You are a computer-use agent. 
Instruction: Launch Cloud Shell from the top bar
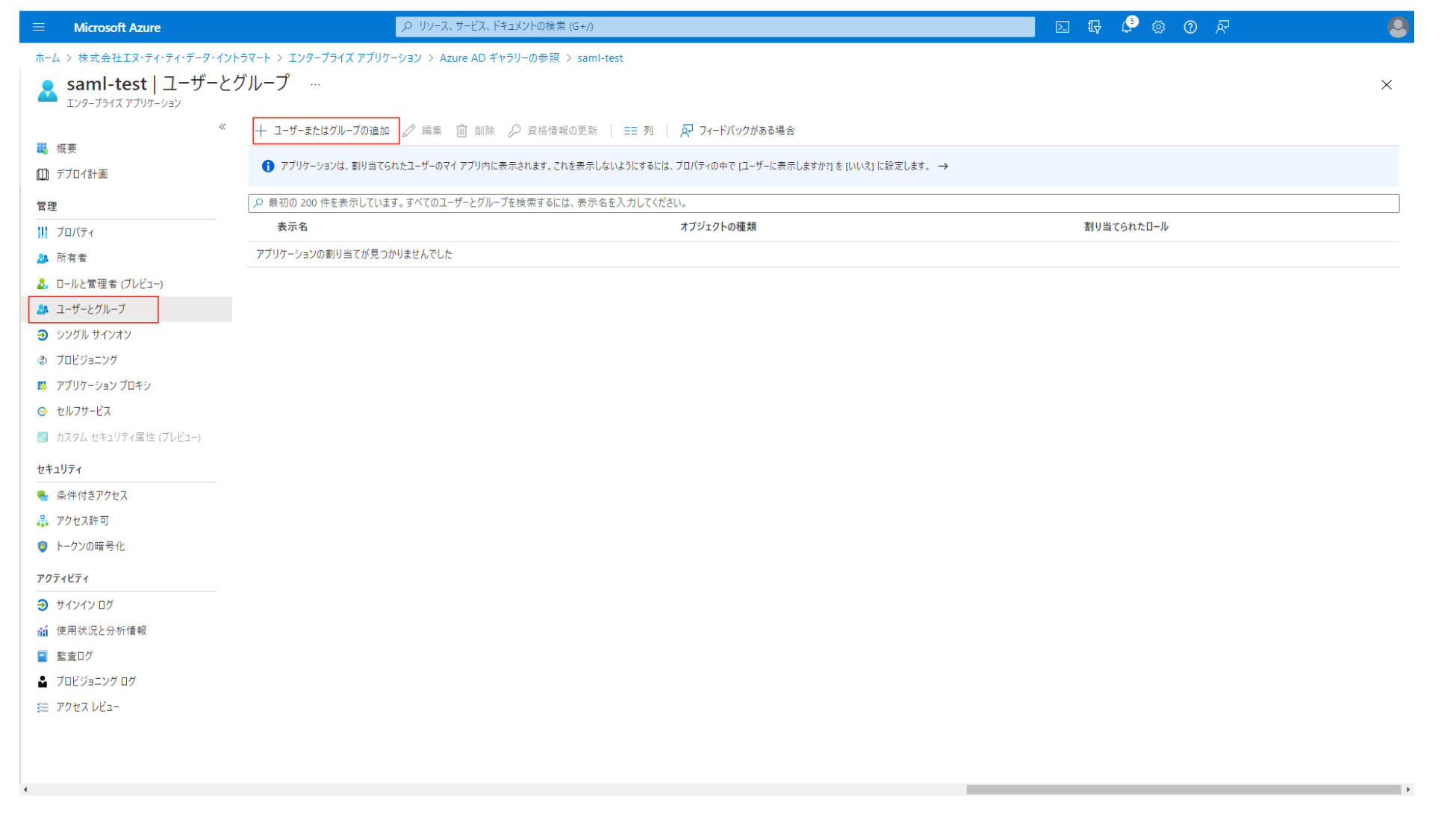point(1062,27)
